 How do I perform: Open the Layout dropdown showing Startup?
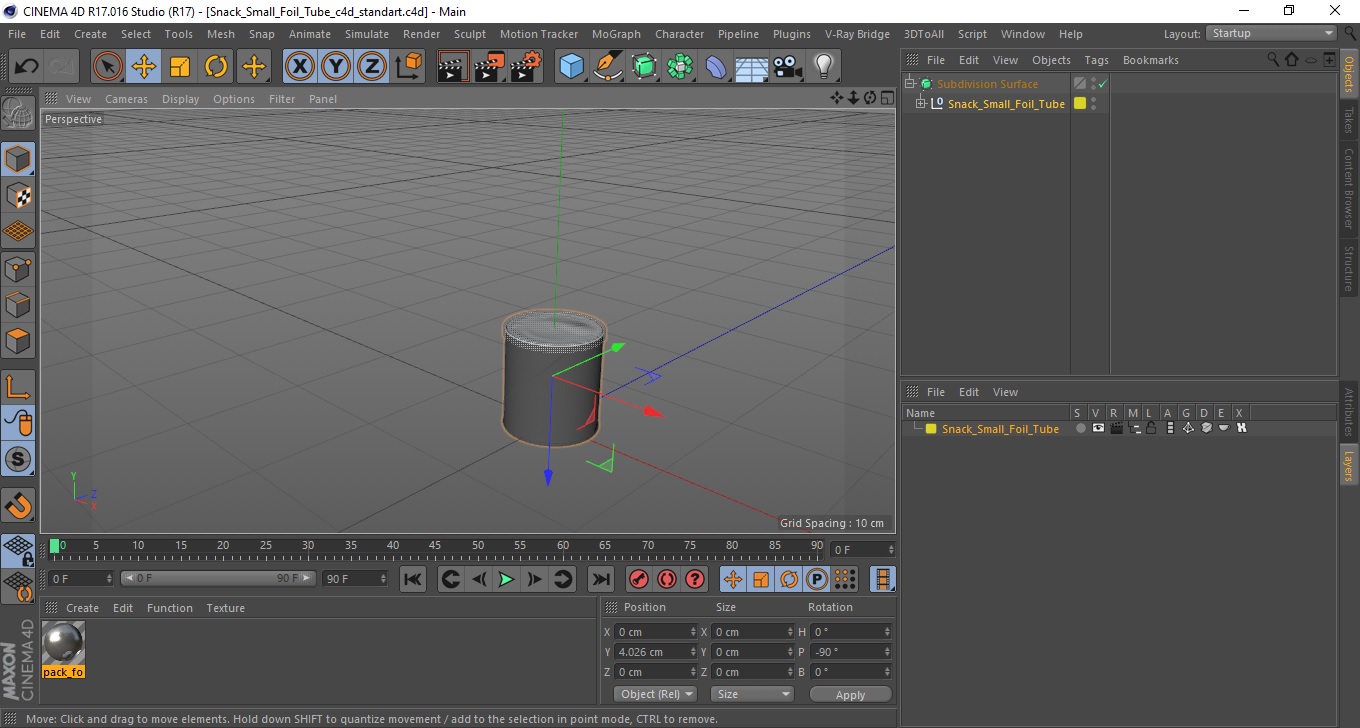tap(1272, 33)
